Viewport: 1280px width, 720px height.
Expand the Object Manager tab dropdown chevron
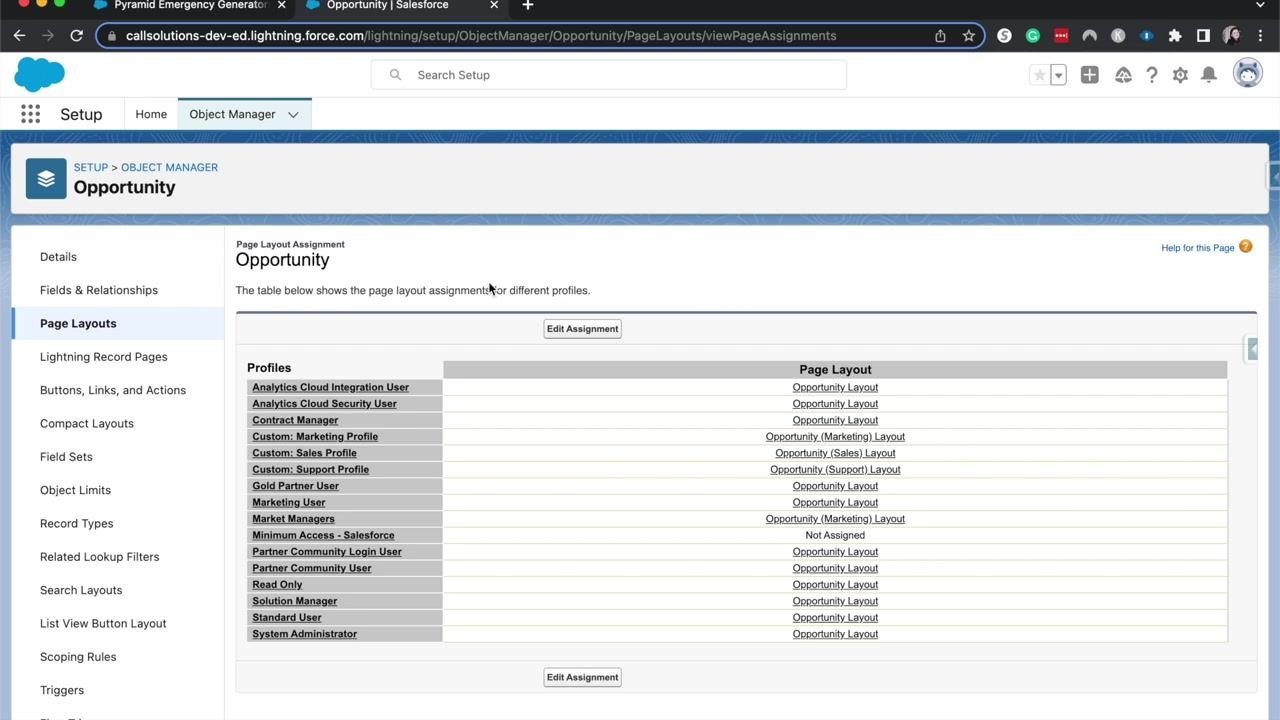pos(293,115)
